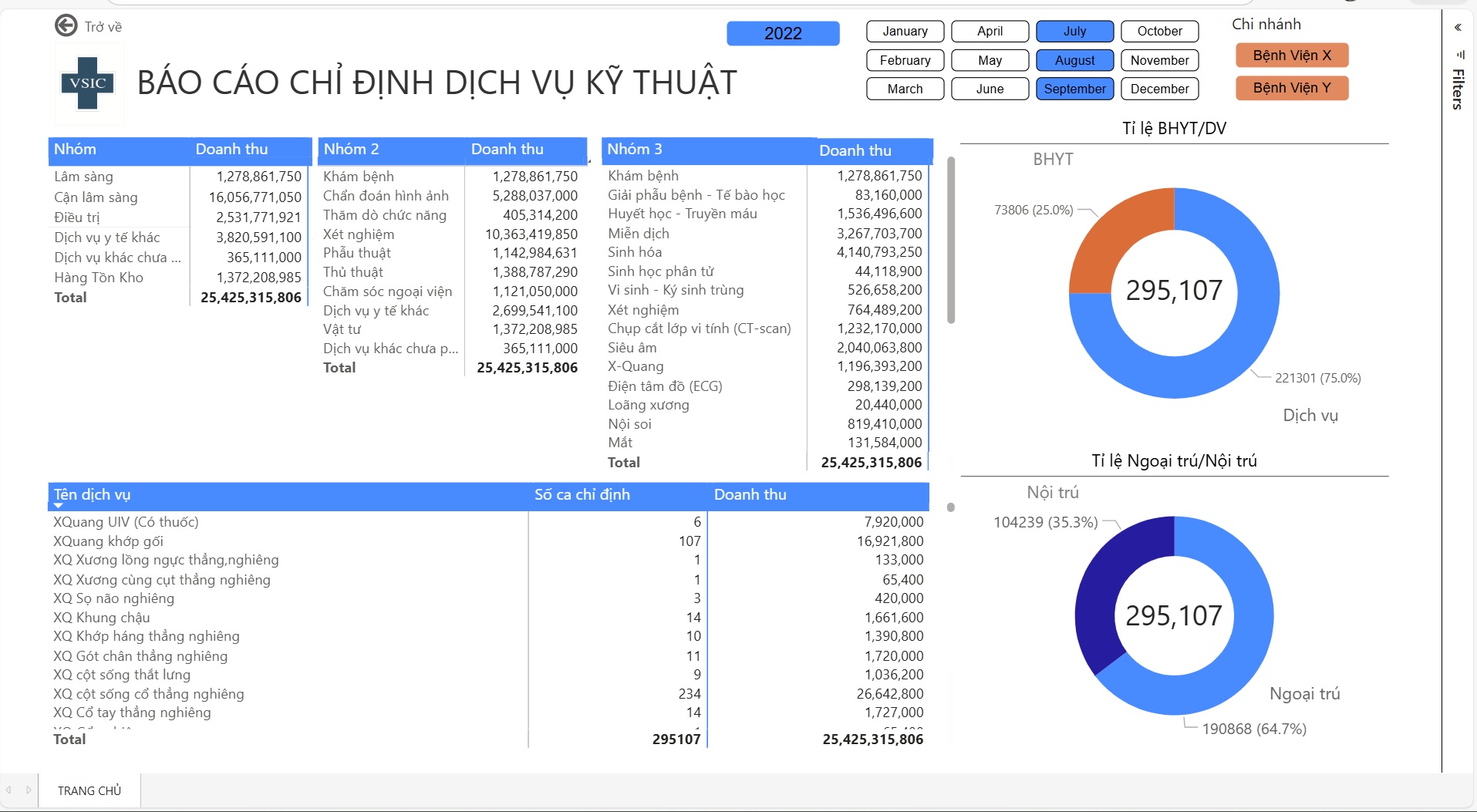
Task: Click the previous page arrow at bottom left
Action: tap(8, 790)
